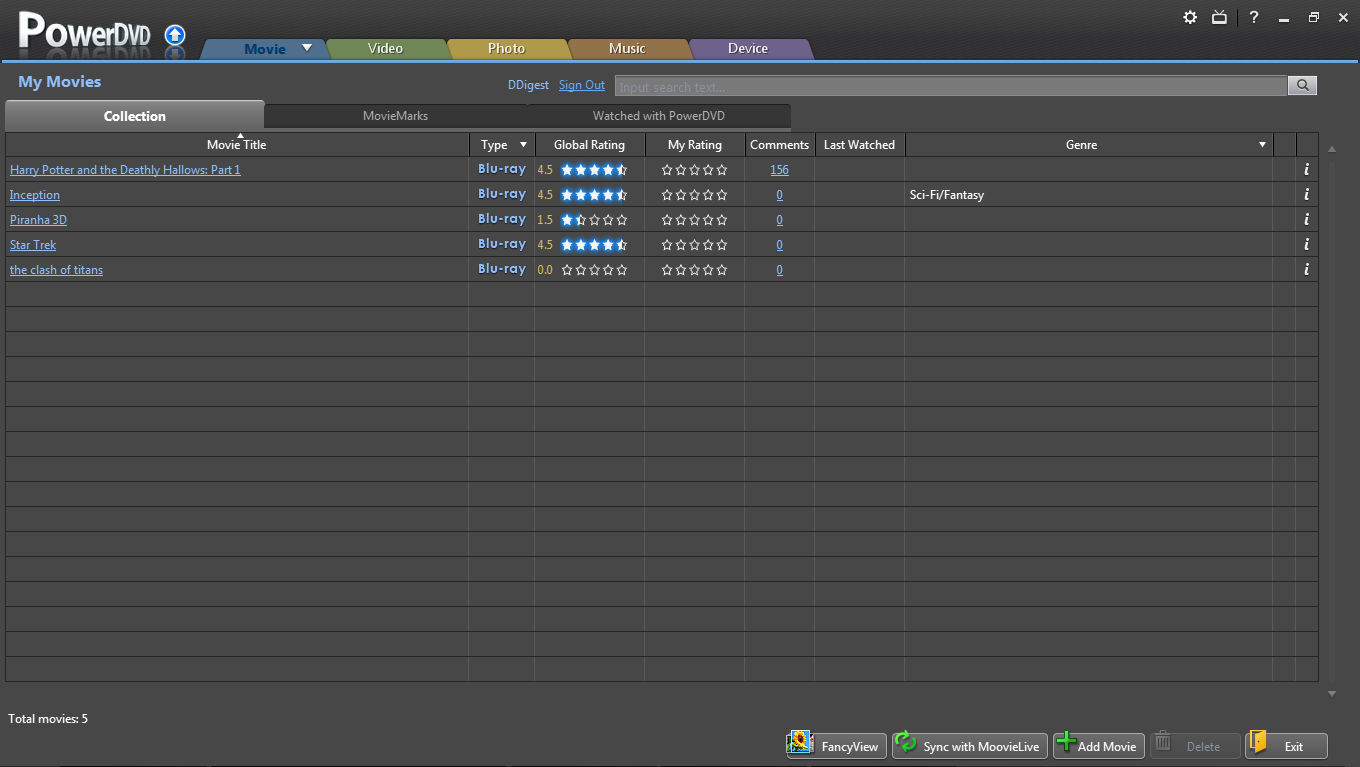Open info icon for Inception row

[x=1306, y=195]
